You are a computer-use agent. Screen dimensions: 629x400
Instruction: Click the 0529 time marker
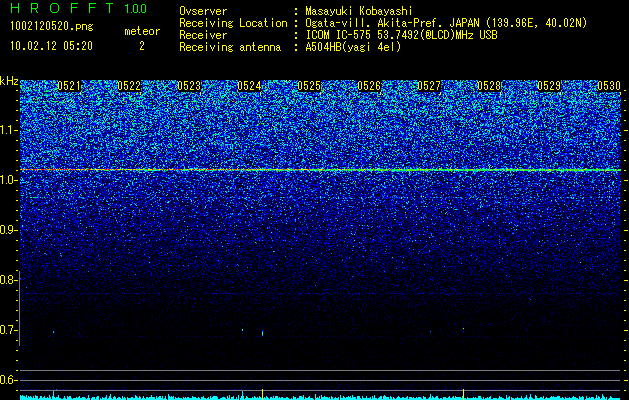point(549,86)
